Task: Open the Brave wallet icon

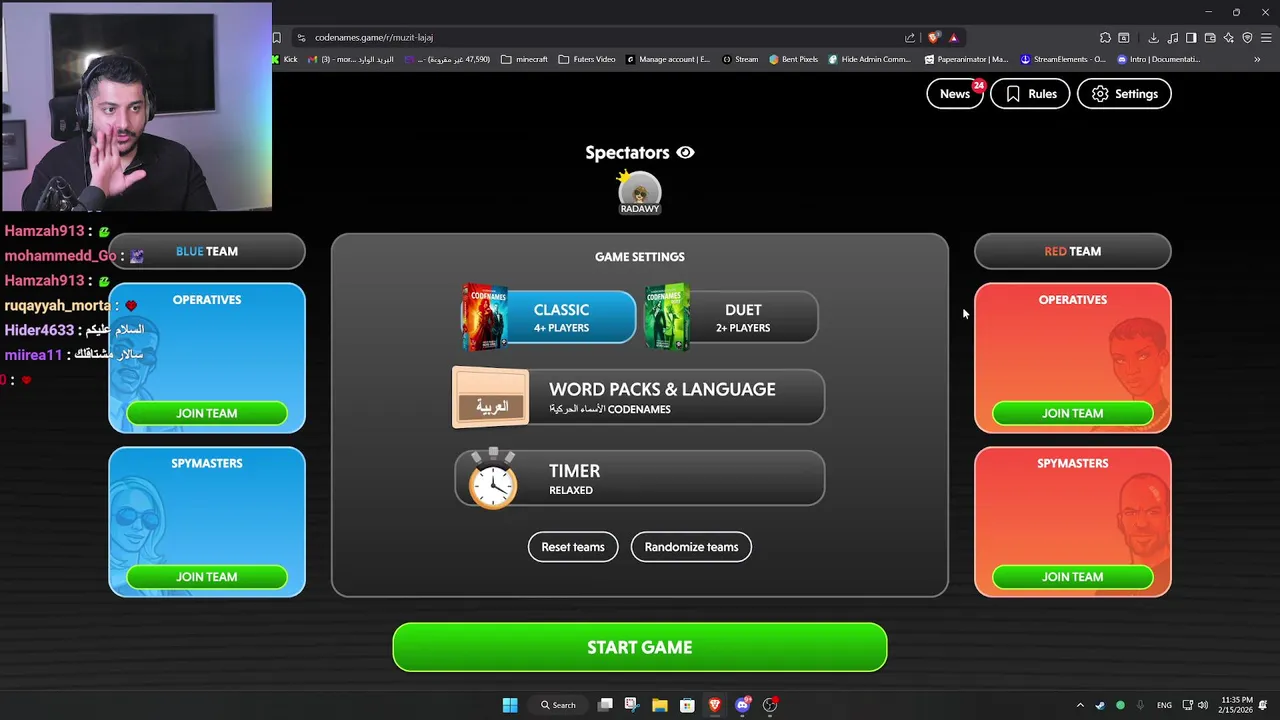Action: coord(1210,38)
